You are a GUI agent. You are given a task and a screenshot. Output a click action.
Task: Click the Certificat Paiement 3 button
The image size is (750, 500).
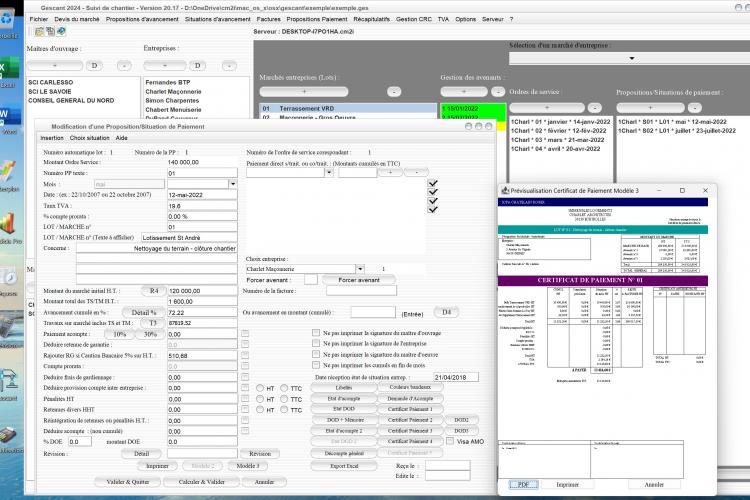point(410,431)
